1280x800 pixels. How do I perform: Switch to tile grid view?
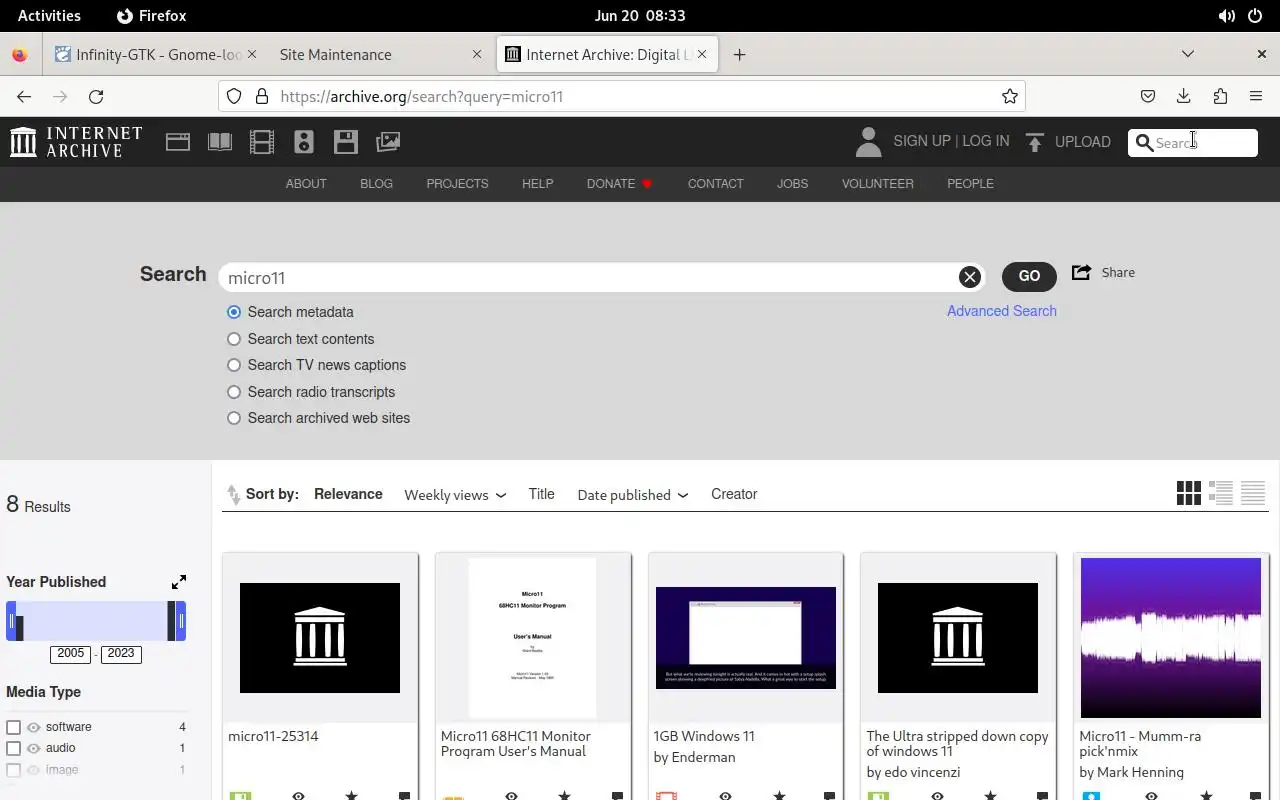click(x=1189, y=493)
